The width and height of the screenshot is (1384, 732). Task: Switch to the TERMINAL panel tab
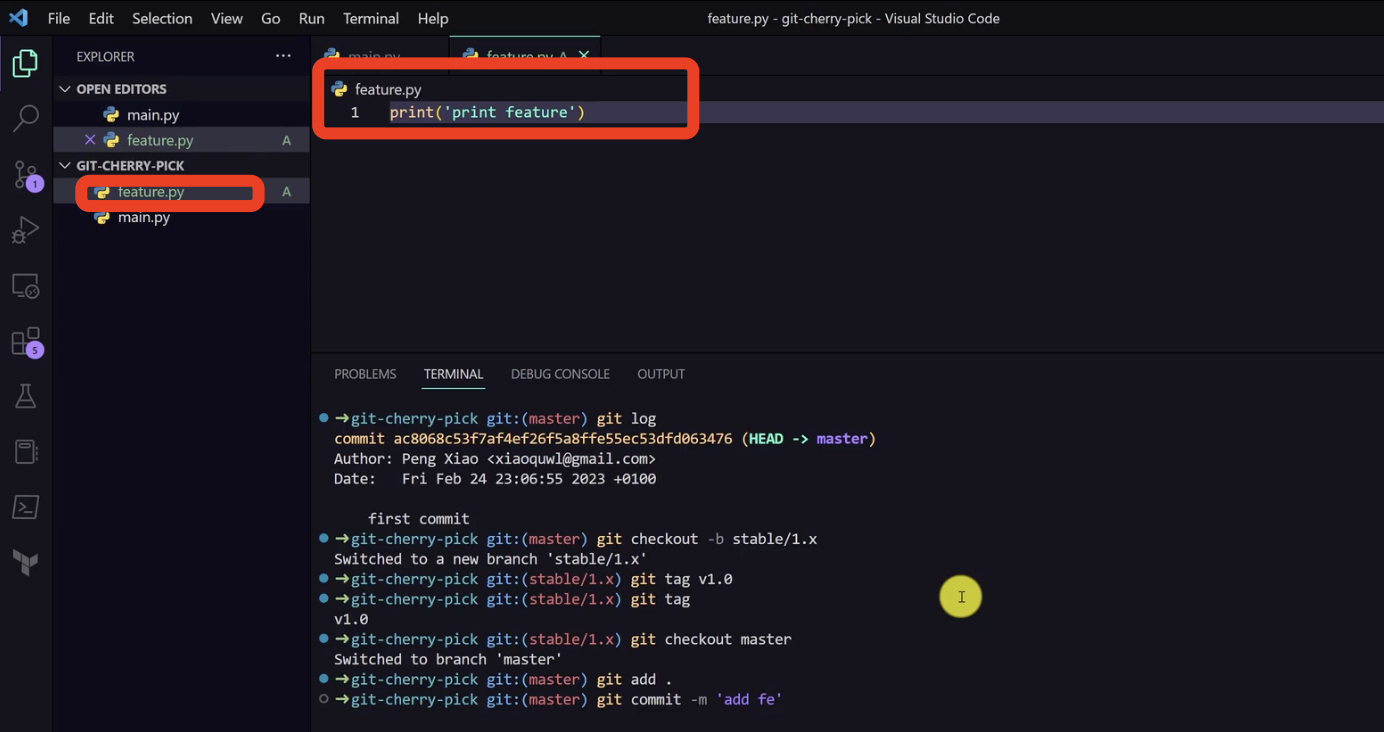[453, 374]
